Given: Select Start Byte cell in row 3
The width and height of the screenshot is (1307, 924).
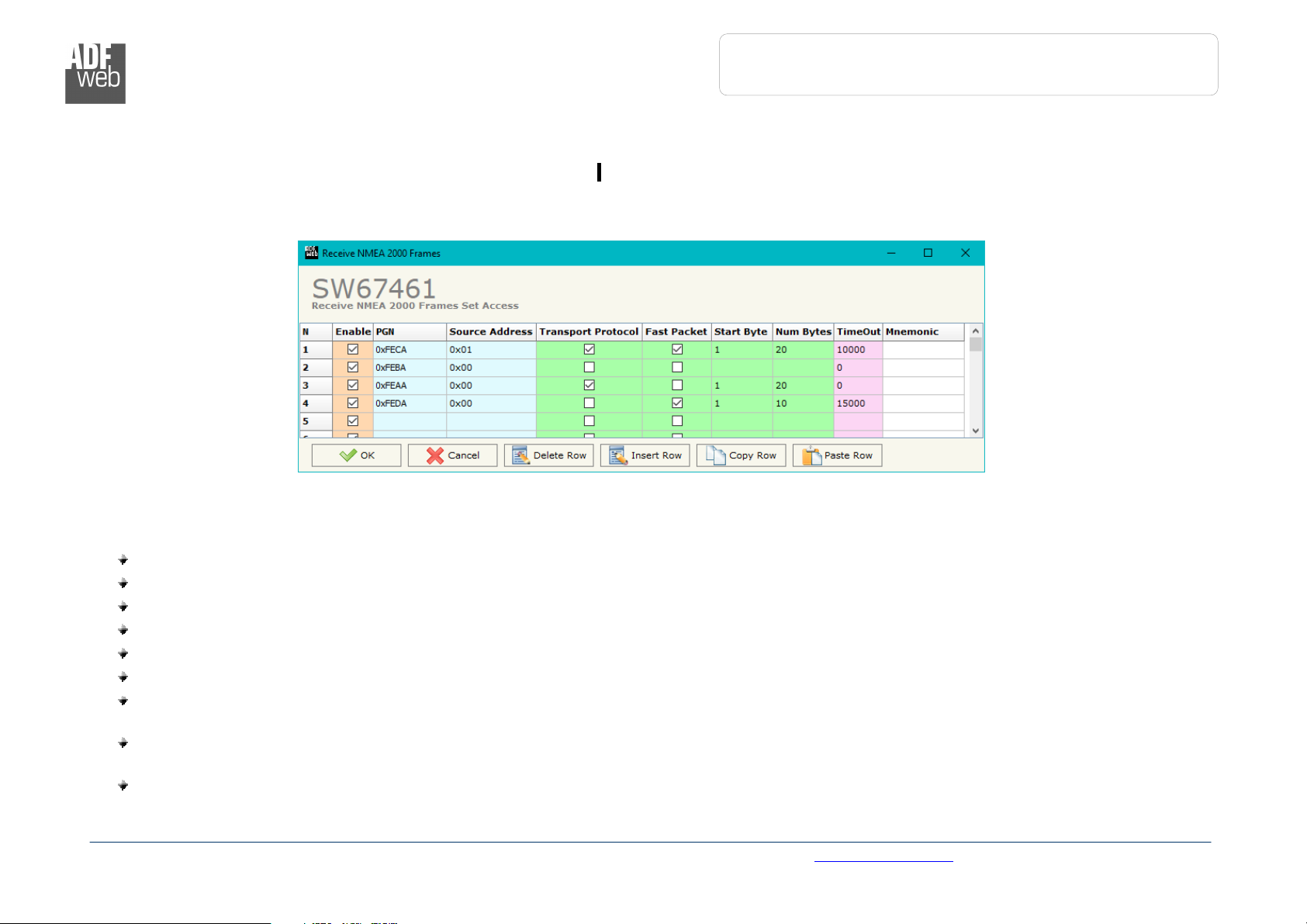Looking at the screenshot, I should coord(742,386).
